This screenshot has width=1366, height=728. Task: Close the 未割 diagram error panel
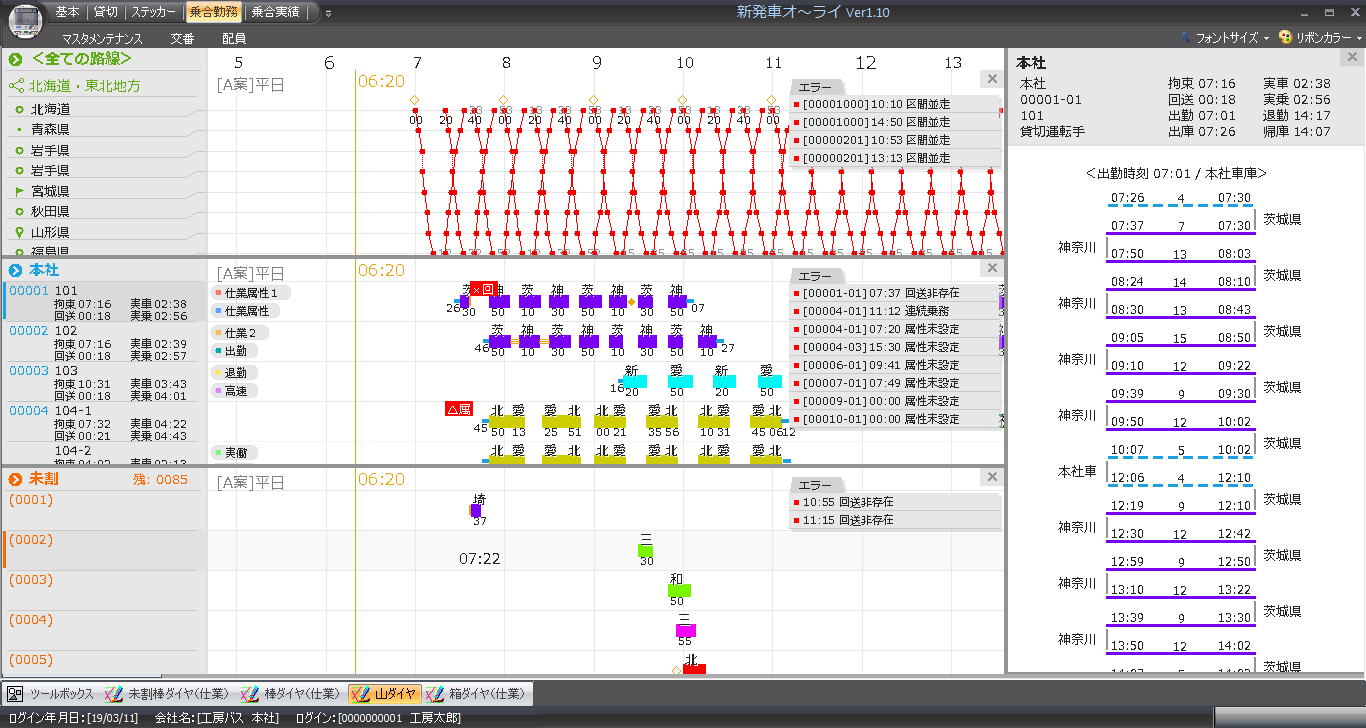pyautogui.click(x=991, y=477)
